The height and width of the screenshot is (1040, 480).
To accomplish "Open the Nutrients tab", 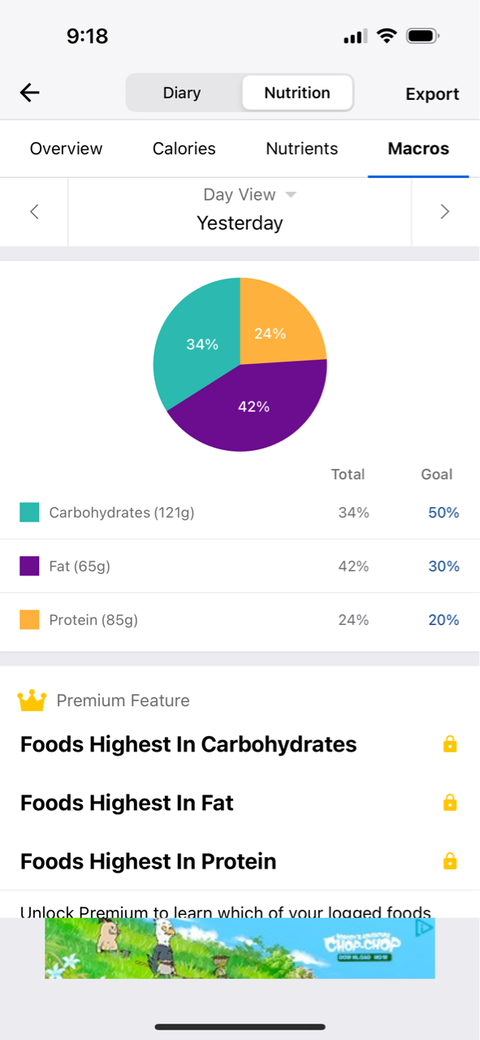I will tap(302, 149).
